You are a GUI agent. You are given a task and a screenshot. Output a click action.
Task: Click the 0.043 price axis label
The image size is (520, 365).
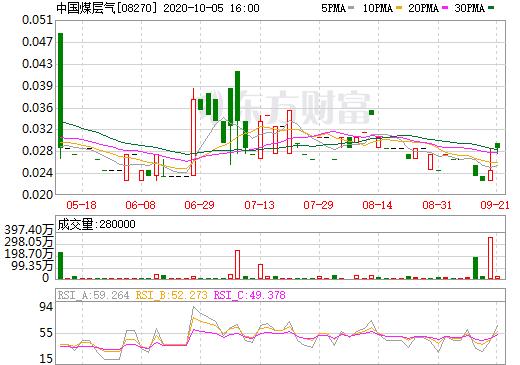point(37,64)
